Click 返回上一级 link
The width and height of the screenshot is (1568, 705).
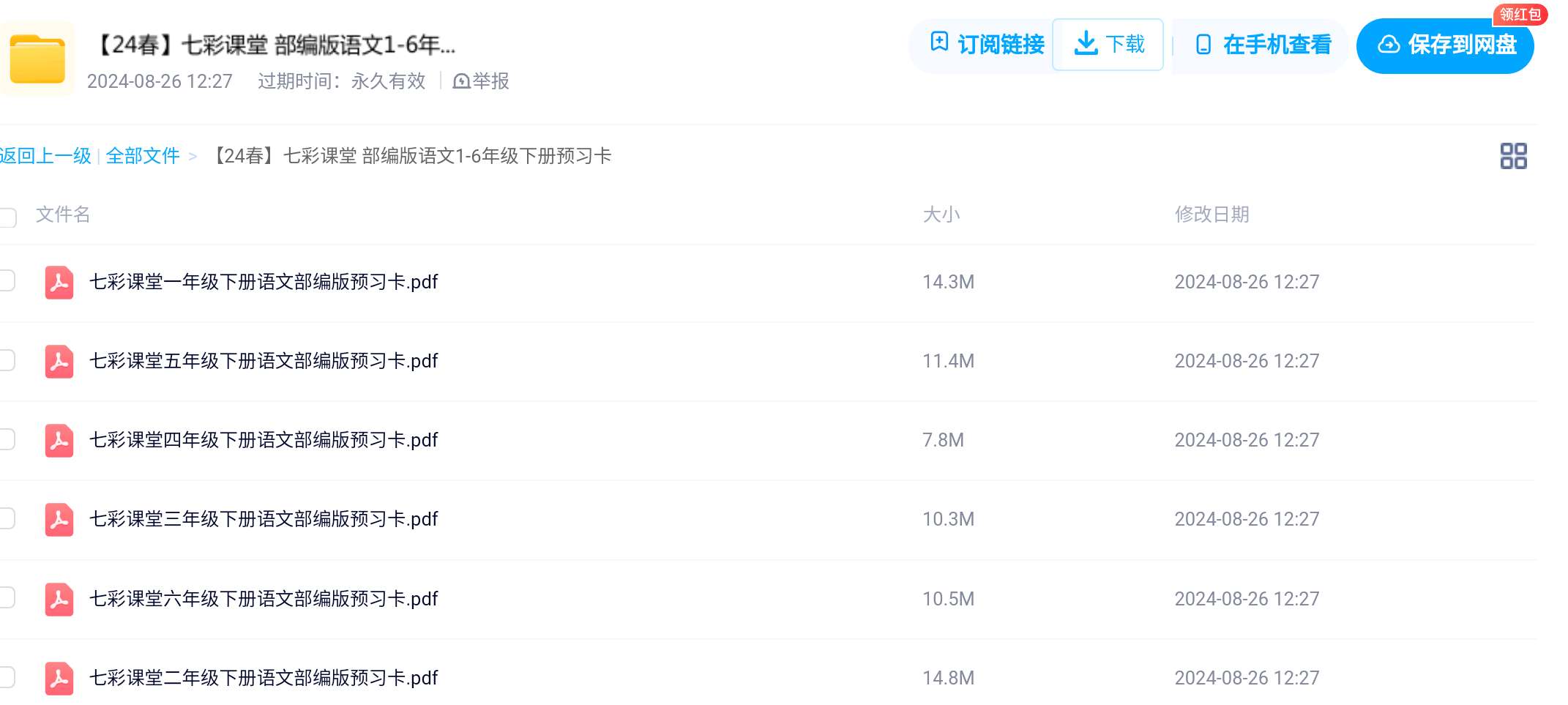click(x=45, y=156)
